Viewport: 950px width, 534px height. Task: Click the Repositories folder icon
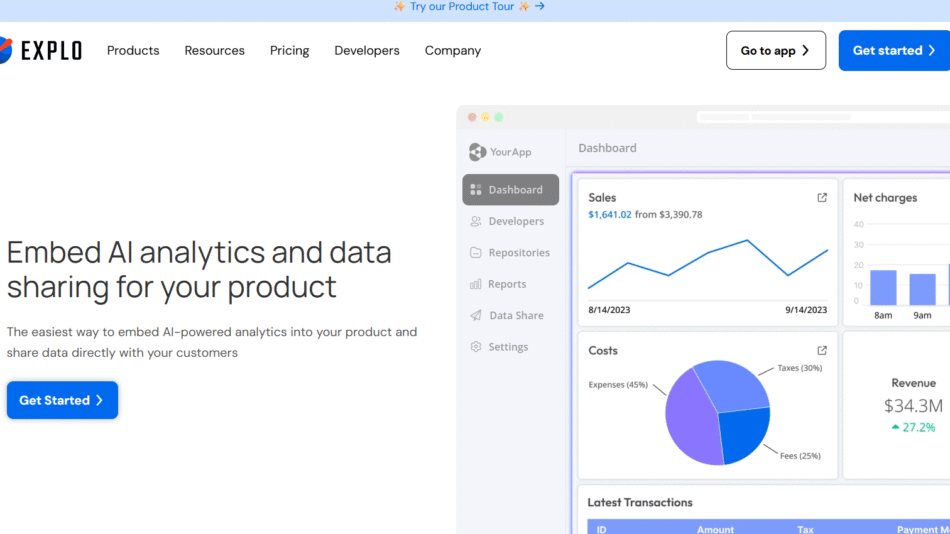[x=476, y=253]
